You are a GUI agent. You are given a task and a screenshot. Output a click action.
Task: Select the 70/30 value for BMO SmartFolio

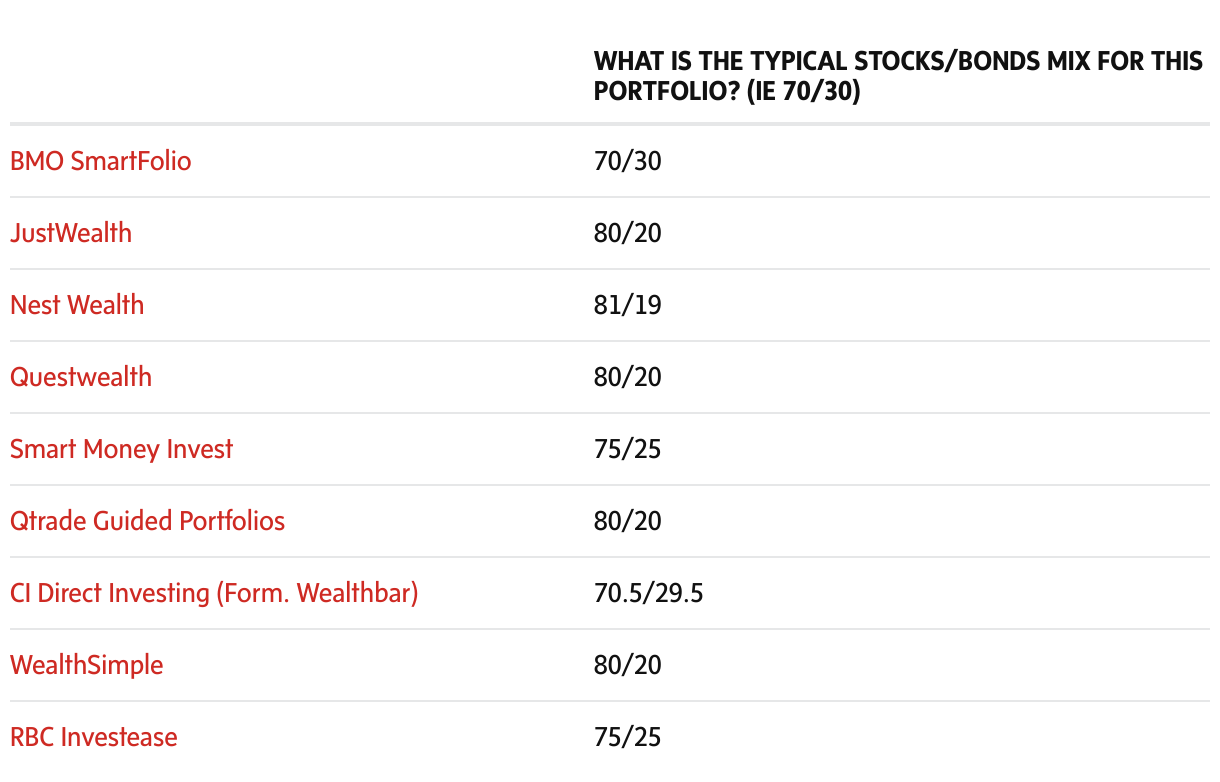pos(627,161)
